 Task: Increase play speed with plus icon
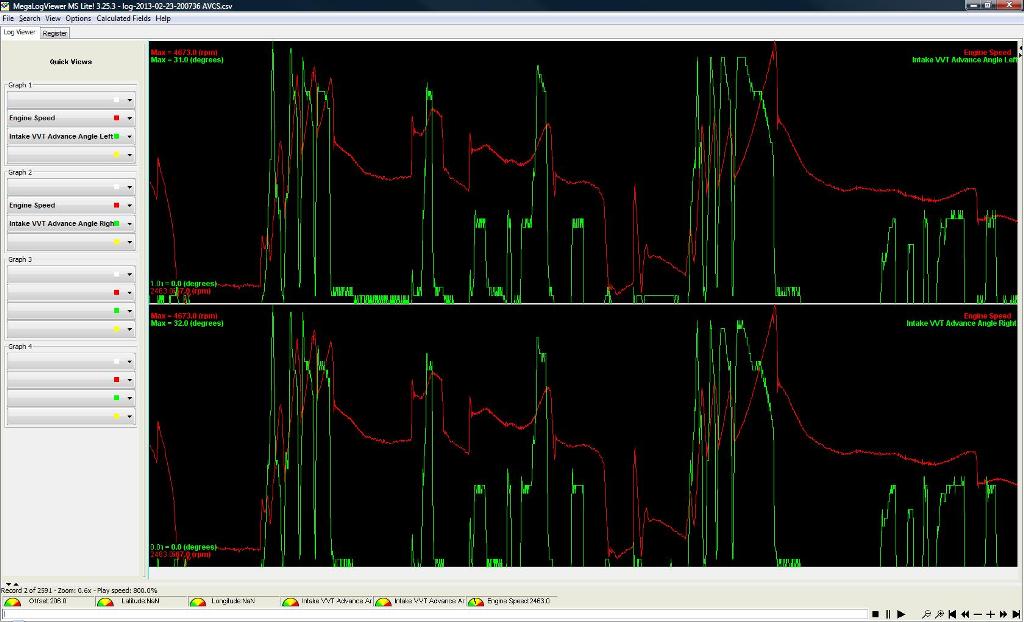click(990, 614)
